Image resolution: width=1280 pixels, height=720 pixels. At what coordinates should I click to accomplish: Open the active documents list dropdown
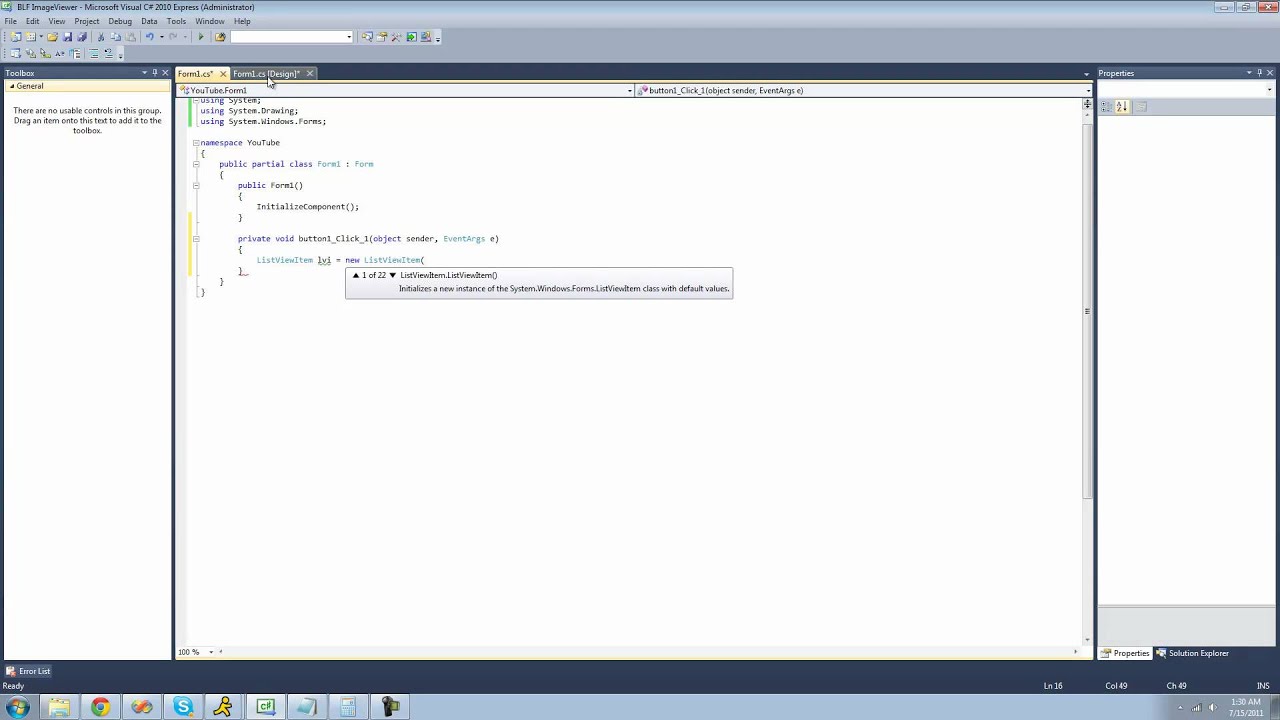pos(1087,74)
